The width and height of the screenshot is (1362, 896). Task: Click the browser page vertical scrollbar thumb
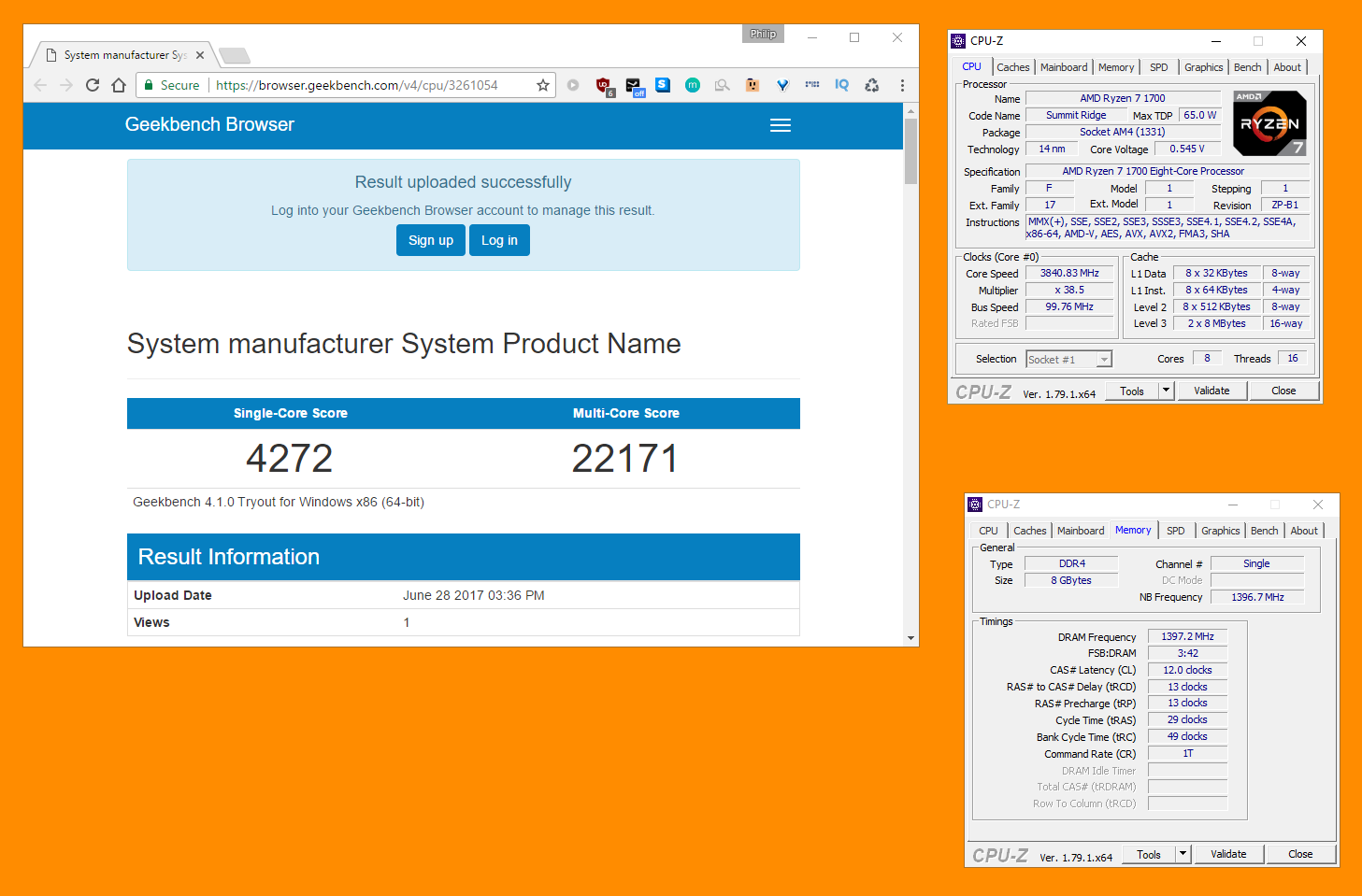tap(910, 150)
